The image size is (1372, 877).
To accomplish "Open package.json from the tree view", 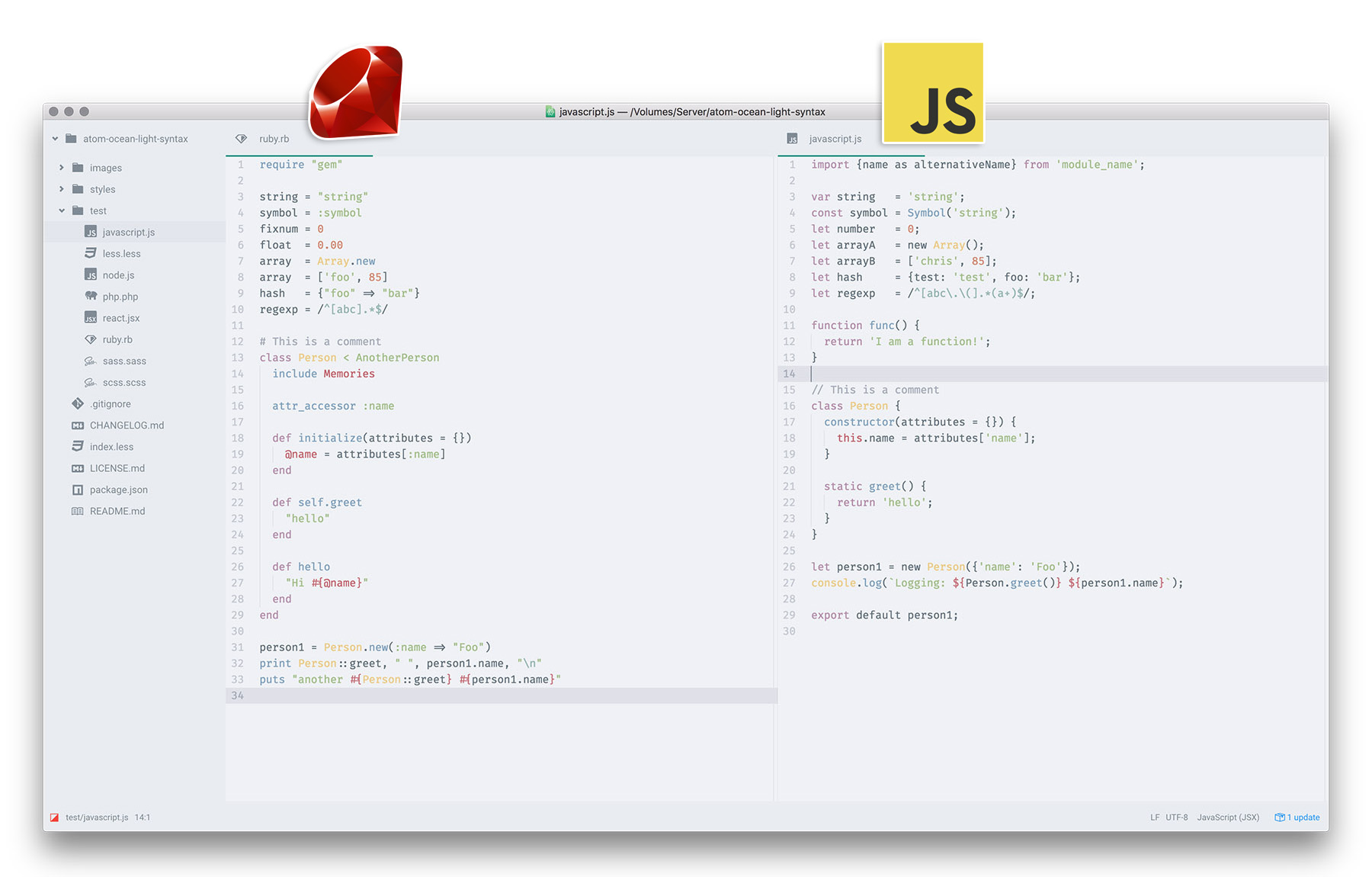I will pos(119,490).
